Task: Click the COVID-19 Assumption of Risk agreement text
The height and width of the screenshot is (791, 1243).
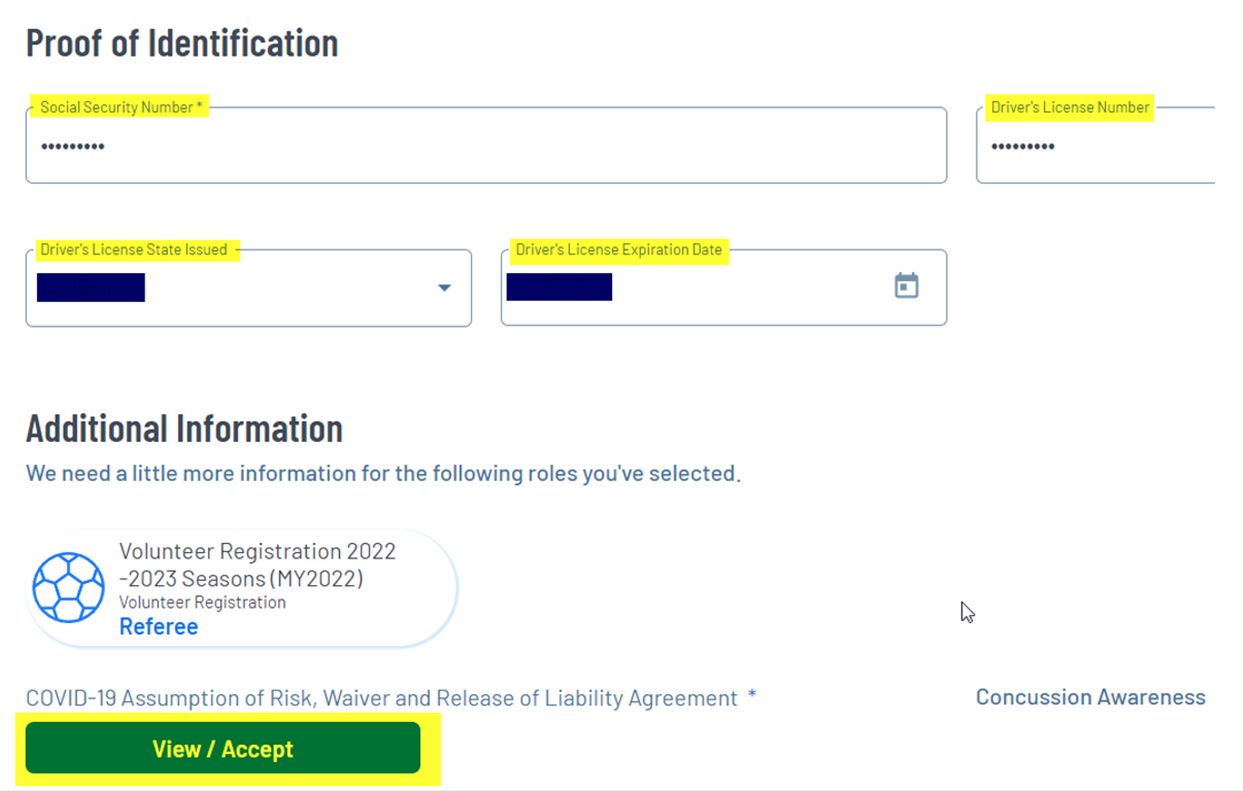Action: pyautogui.click(x=381, y=698)
